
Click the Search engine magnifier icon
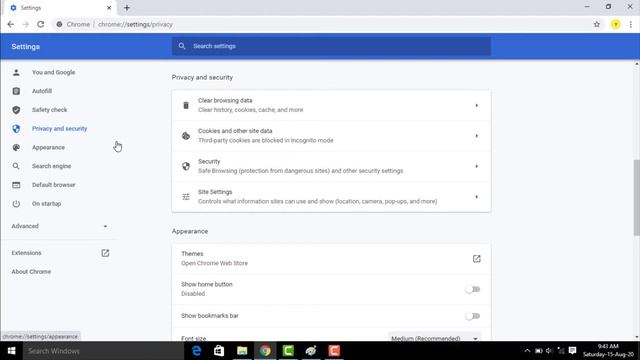pyautogui.click(x=16, y=166)
